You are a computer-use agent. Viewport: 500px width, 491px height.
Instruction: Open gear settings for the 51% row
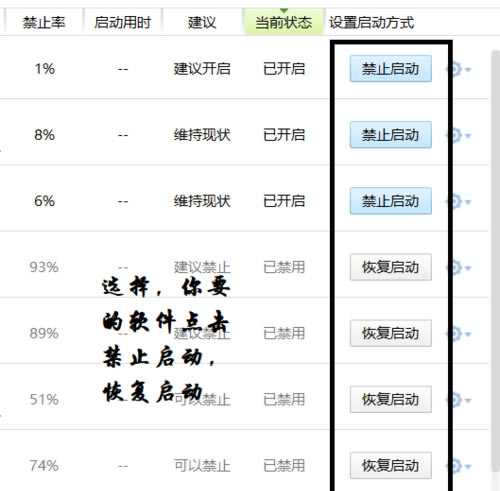[458, 399]
